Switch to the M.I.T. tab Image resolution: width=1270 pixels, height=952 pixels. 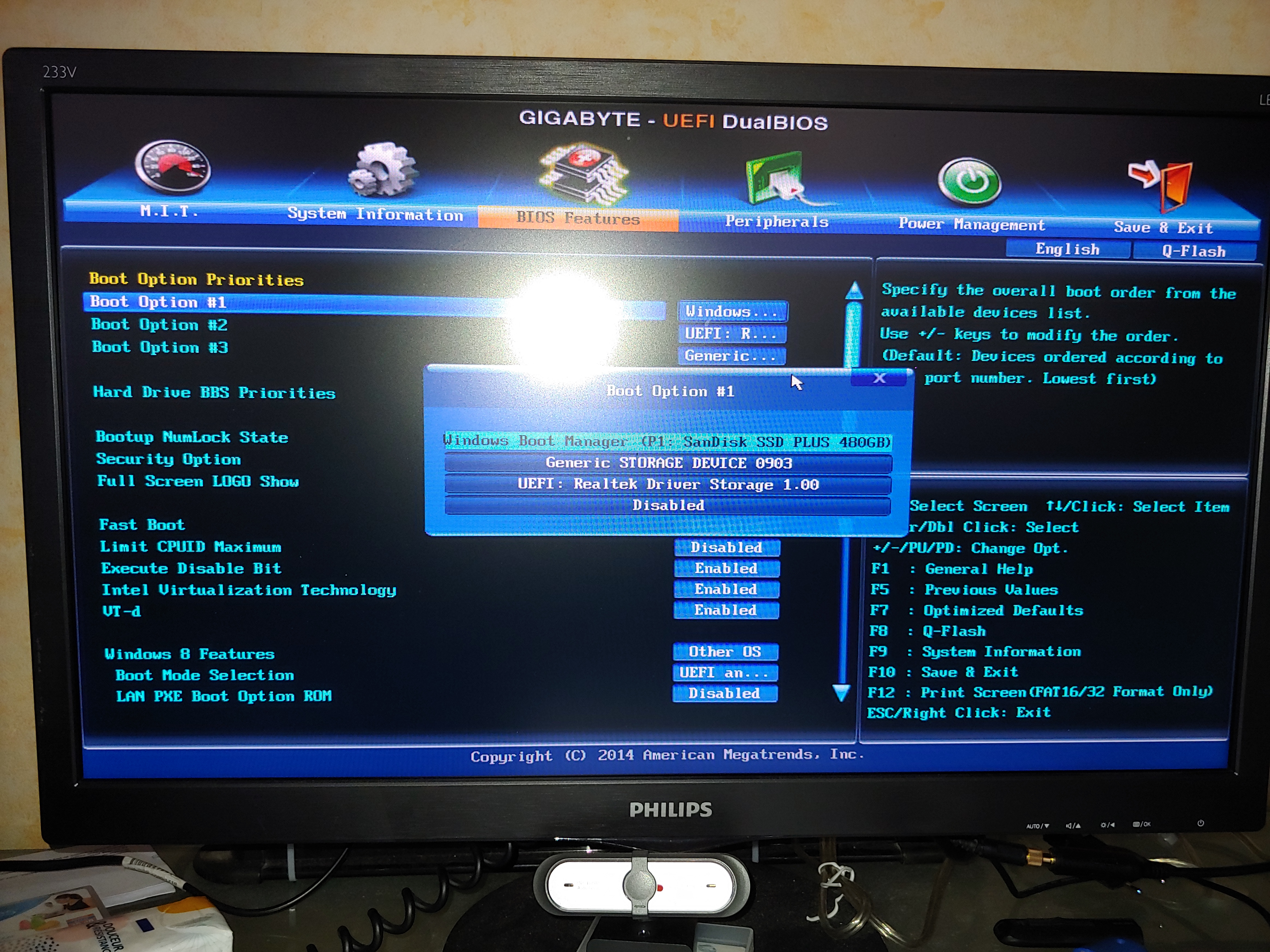(169, 211)
